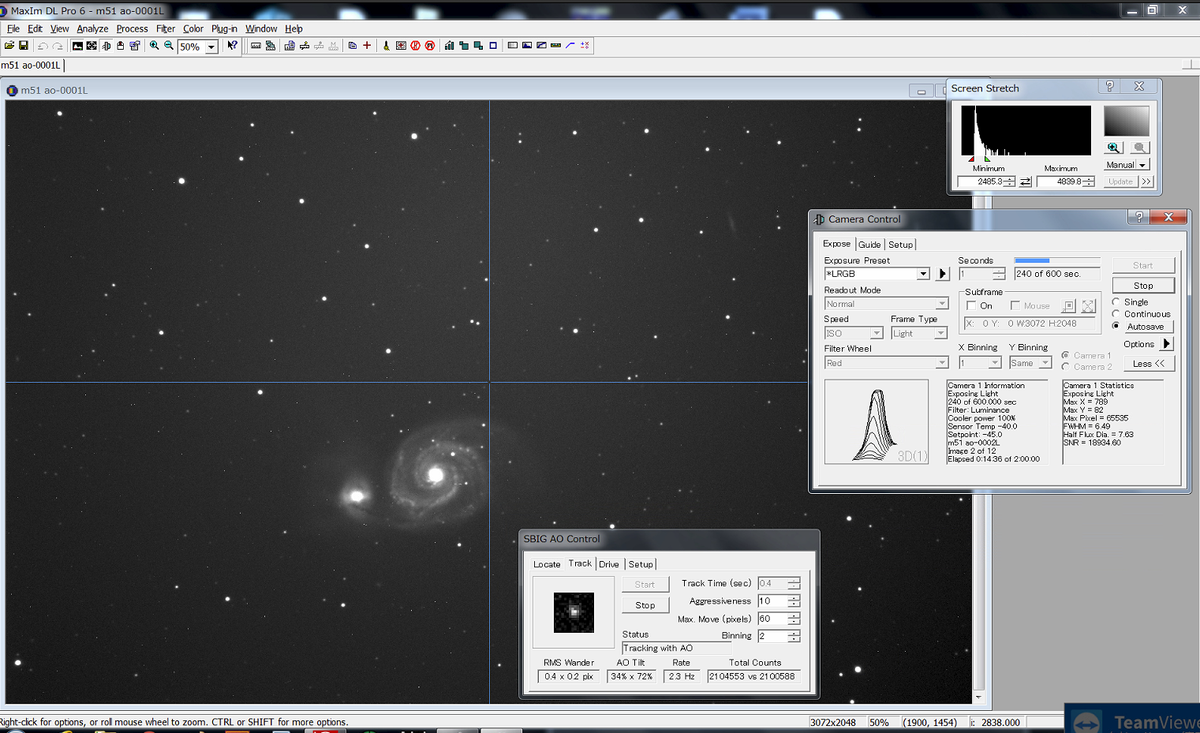The image size is (1200, 733).
Task: Click the blue curve line toolbar icon
Action: [x=570, y=46]
